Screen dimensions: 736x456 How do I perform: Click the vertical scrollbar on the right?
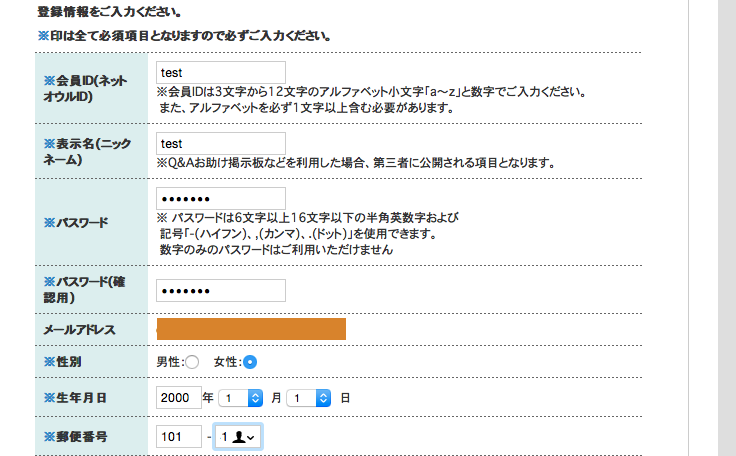727,228
